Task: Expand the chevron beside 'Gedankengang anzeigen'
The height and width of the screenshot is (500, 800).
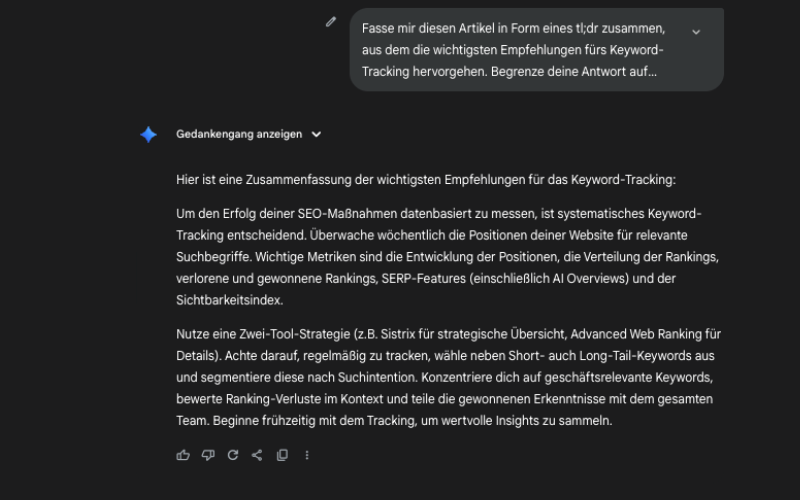Action: [316, 134]
